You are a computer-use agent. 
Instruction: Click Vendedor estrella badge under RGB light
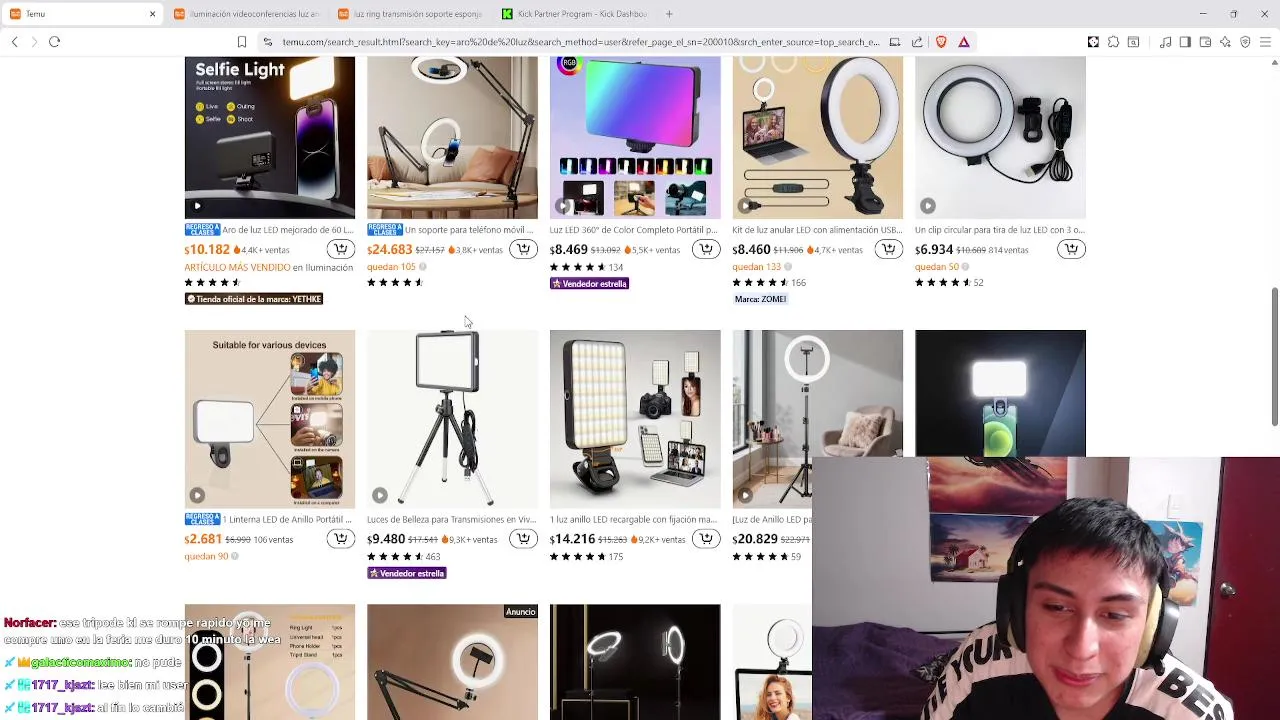pyautogui.click(x=589, y=284)
